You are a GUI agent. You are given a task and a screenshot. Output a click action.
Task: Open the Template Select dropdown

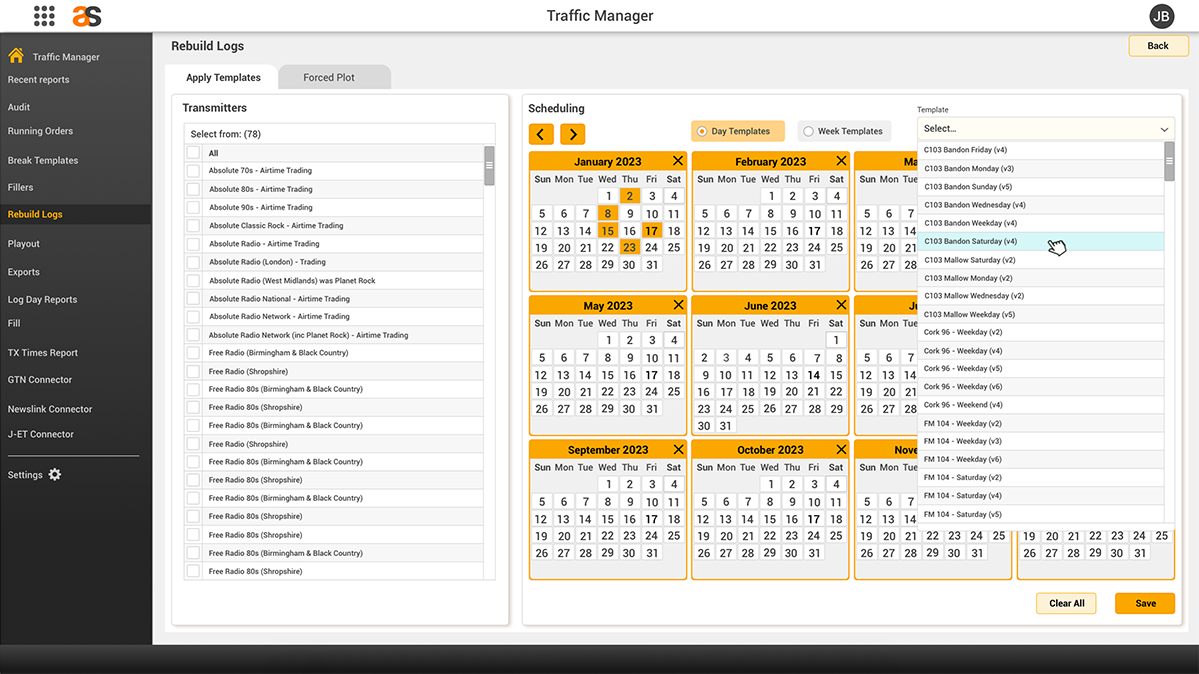[1045, 129]
